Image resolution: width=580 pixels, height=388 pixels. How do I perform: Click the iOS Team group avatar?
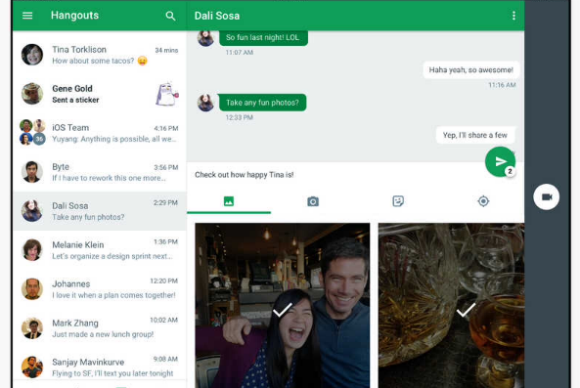tap(32, 132)
